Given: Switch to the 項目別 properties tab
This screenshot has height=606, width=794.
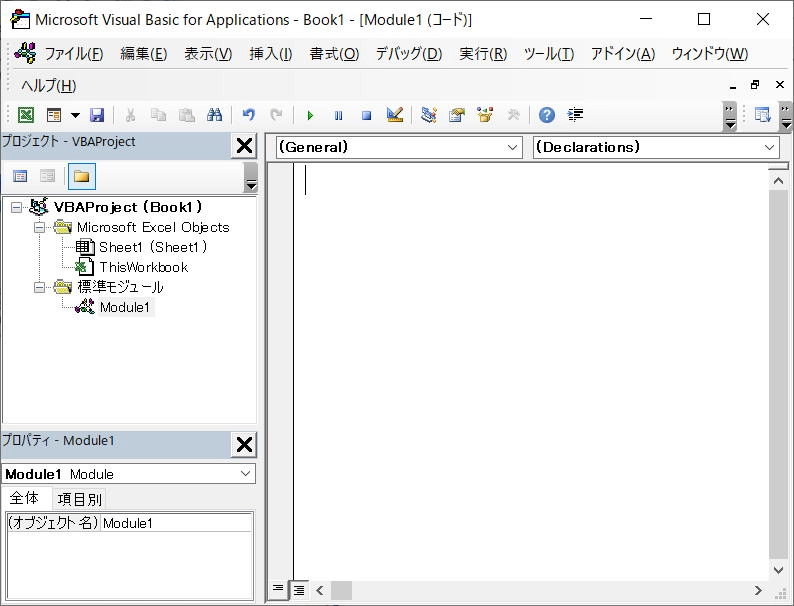Looking at the screenshot, I should 80,499.
